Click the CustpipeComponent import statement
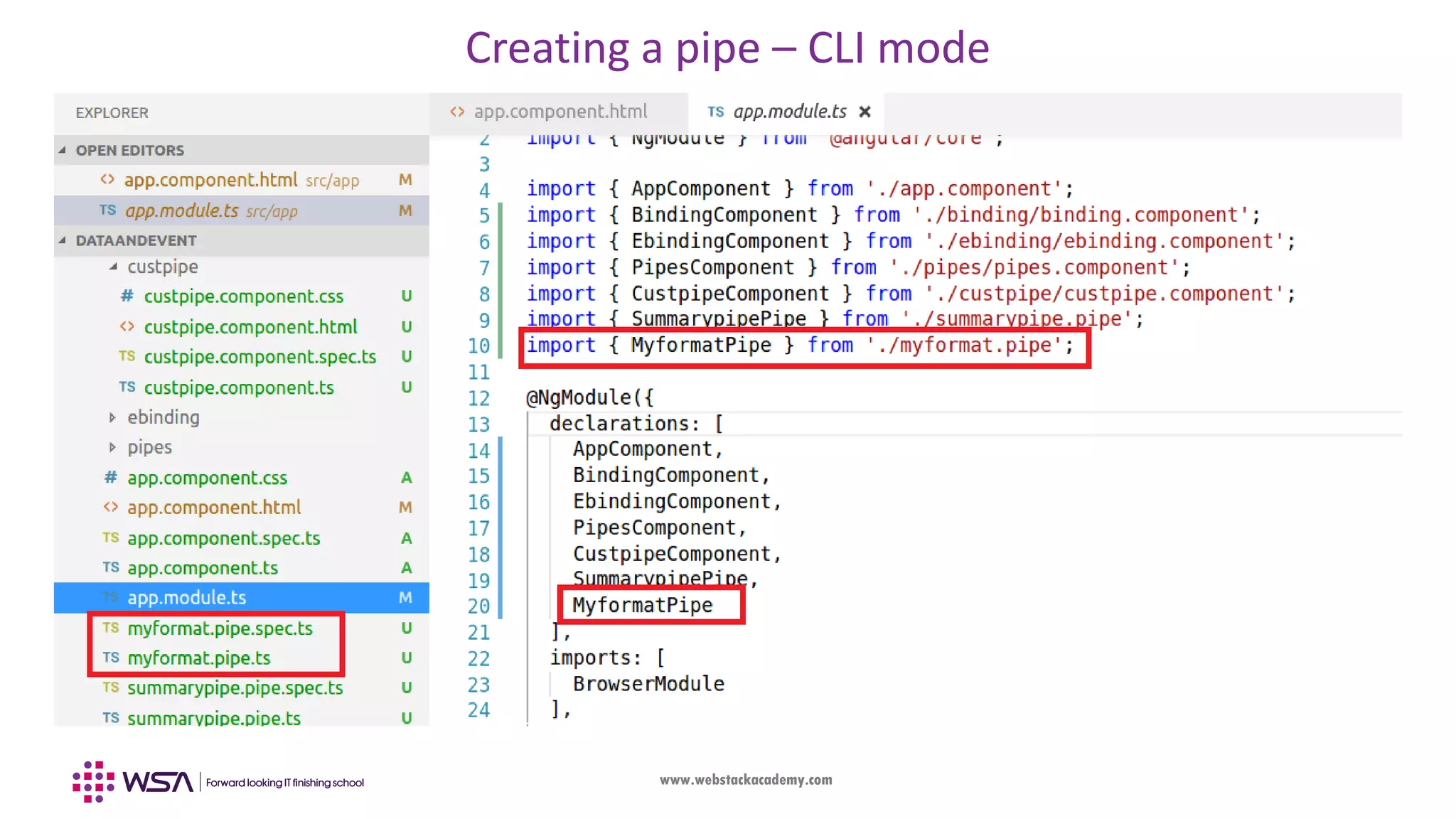The width and height of the screenshot is (1456, 819). [911, 294]
